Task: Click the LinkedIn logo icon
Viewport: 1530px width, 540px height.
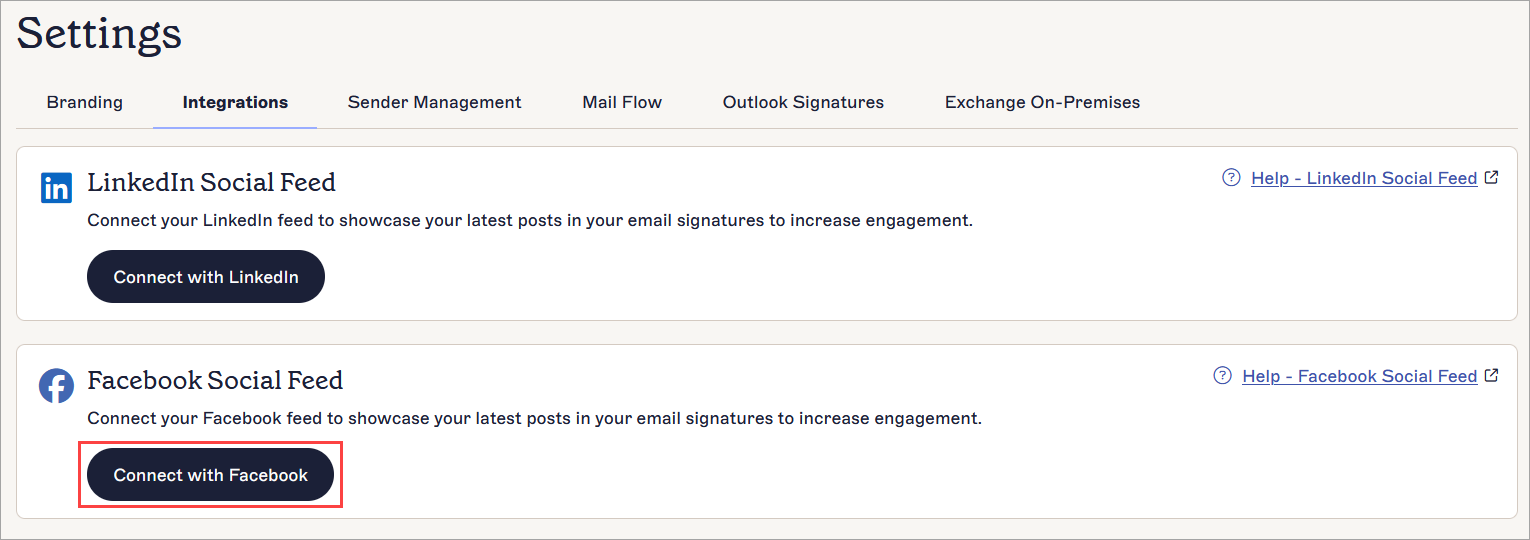Action: [x=56, y=187]
